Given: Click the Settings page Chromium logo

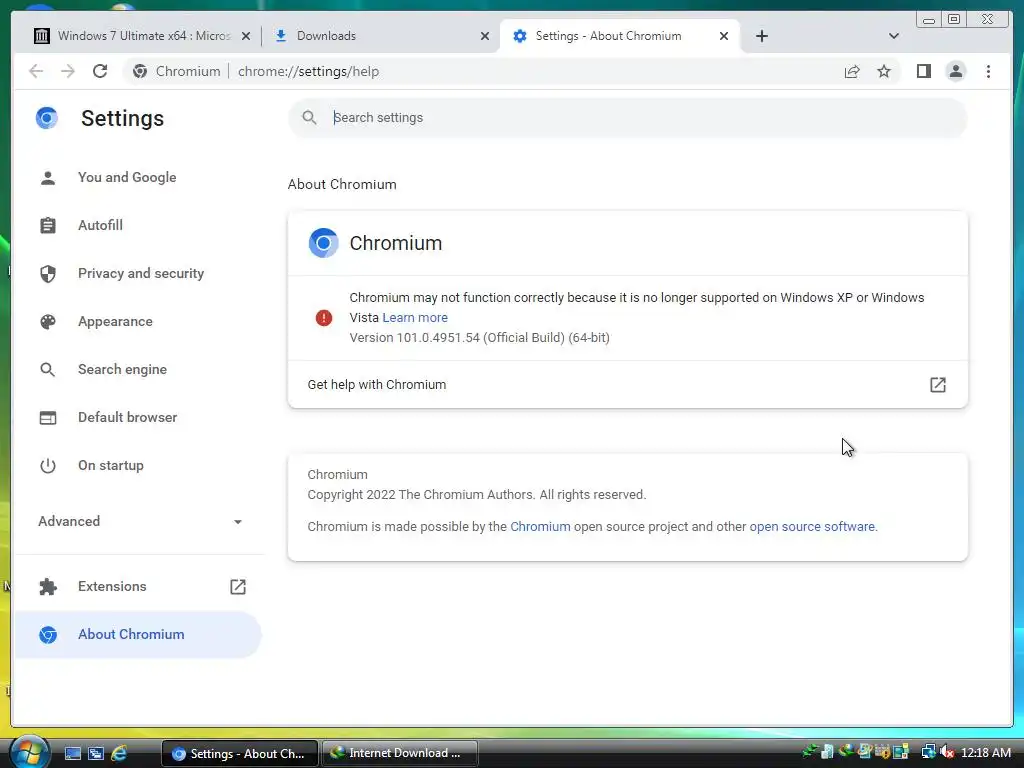Looking at the screenshot, I should (x=46, y=118).
